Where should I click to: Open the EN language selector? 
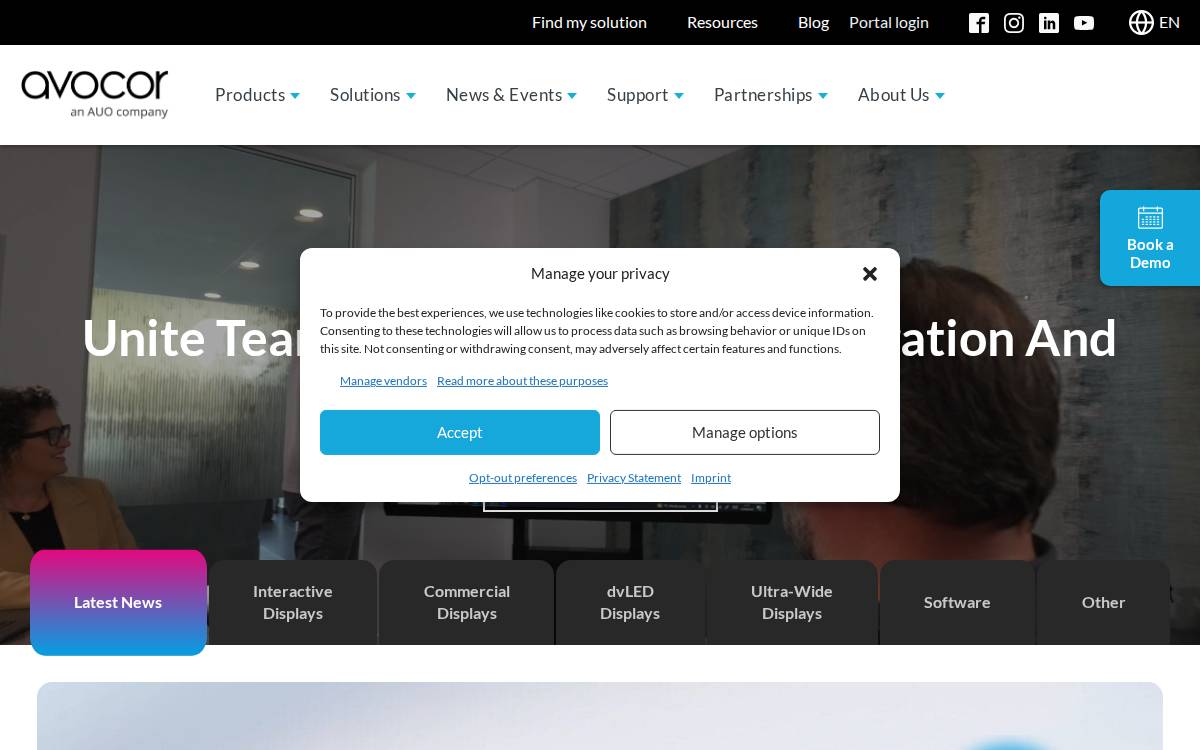(x=1169, y=22)
